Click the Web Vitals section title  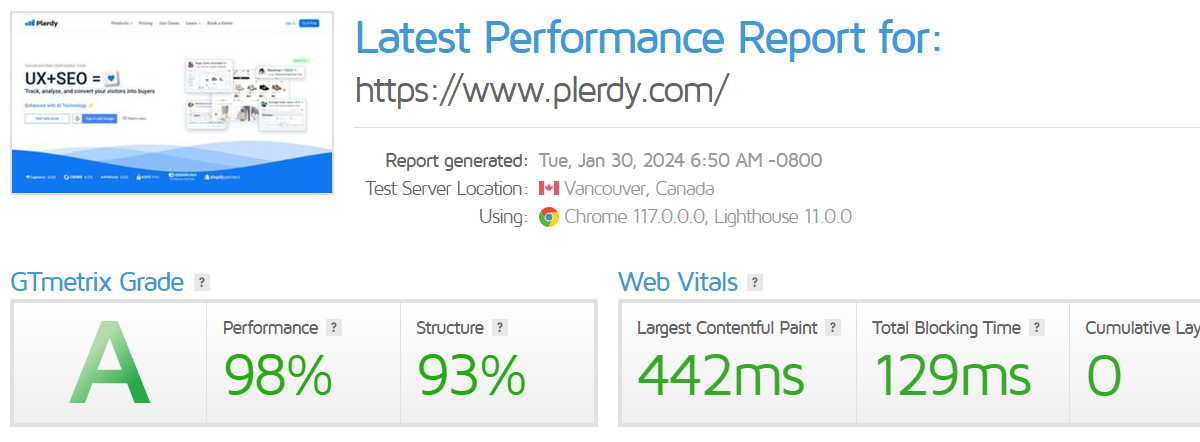[x=678, y=283]
